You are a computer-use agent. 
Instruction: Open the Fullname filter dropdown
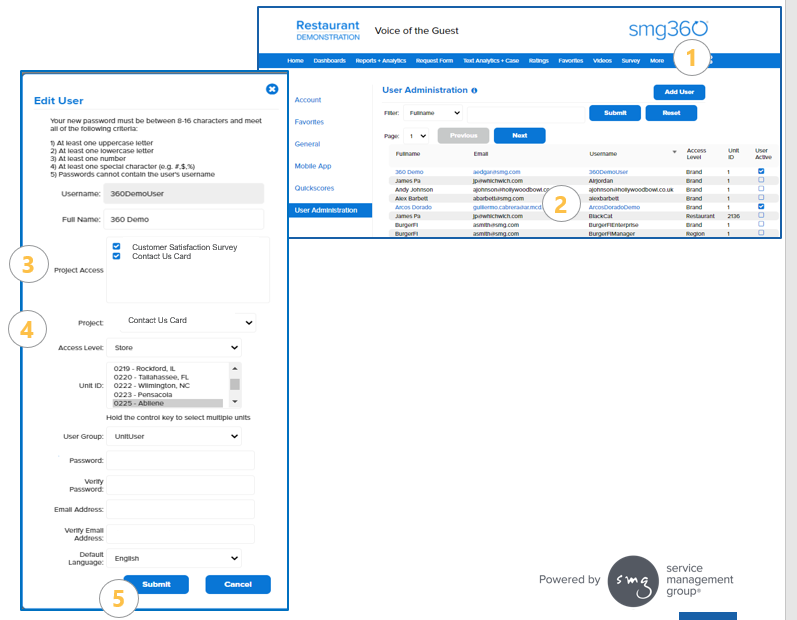click(433, 113)
